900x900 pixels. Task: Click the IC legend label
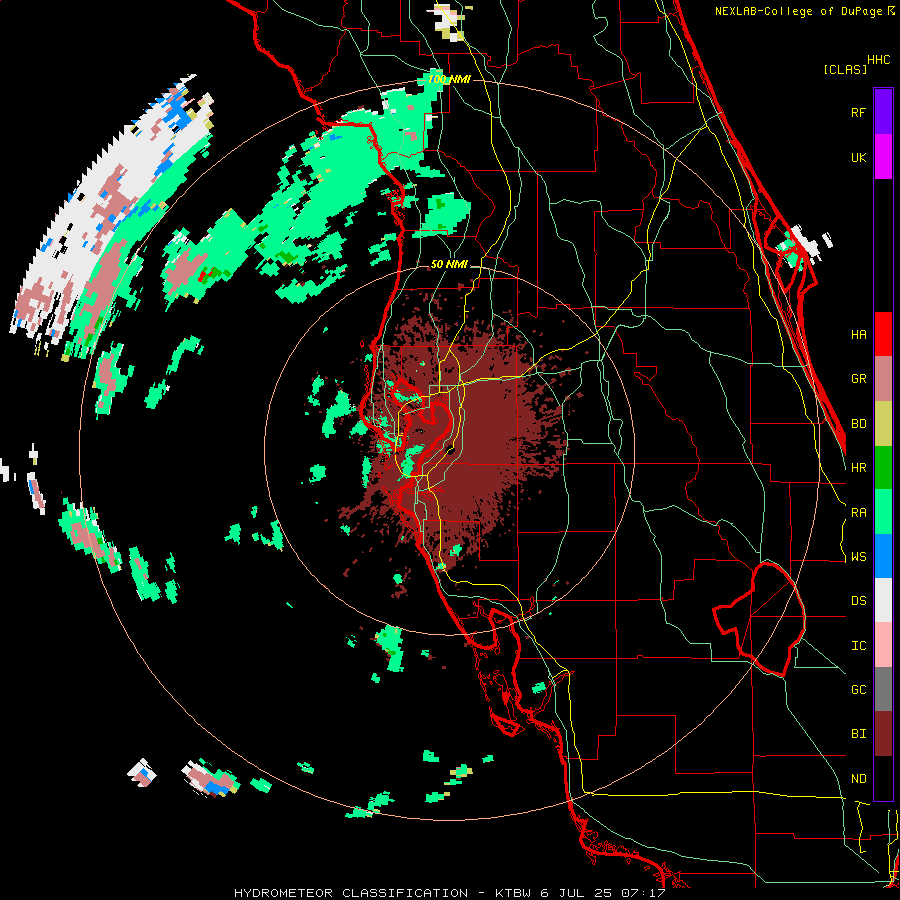click(x=858, y=646)
